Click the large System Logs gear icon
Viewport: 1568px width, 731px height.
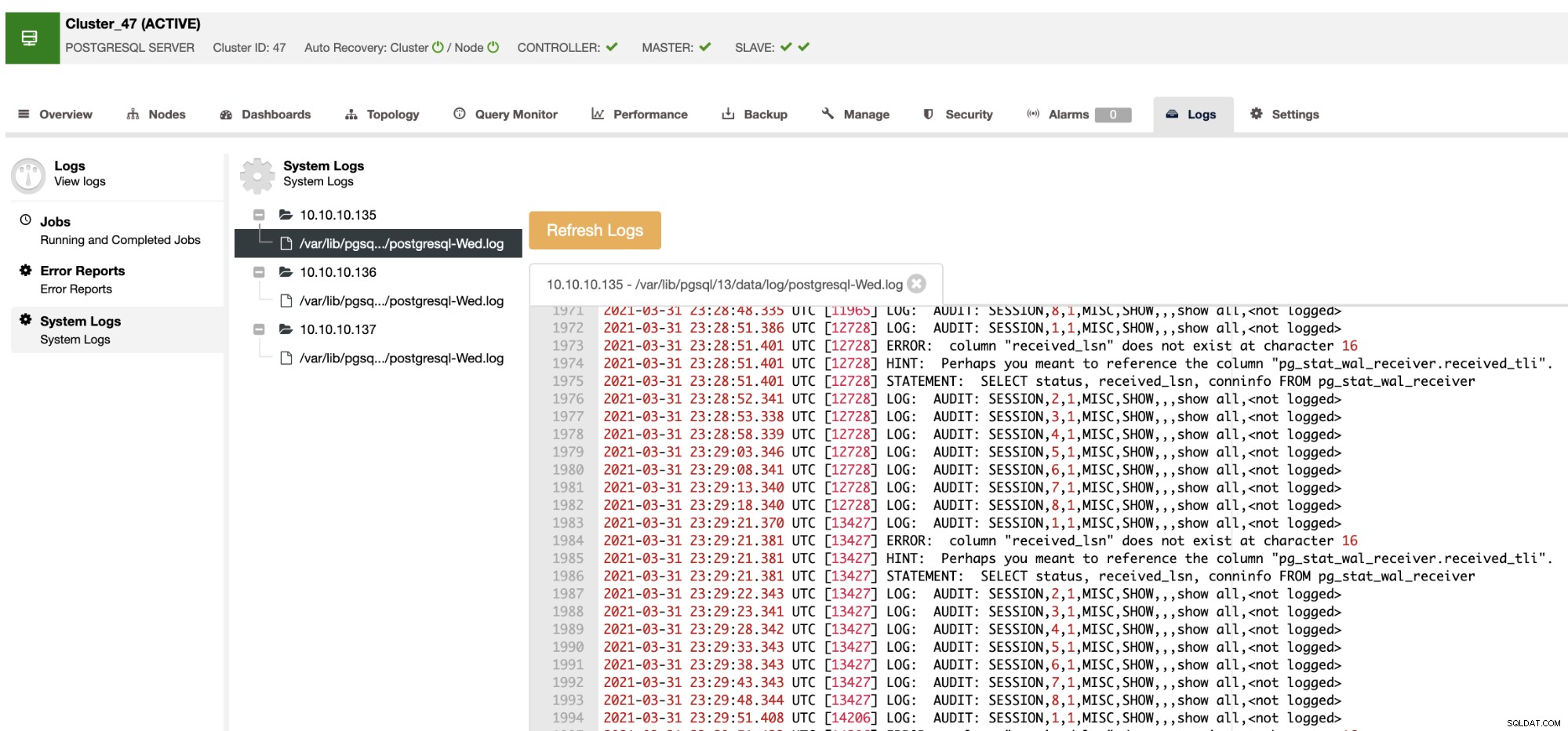[257, 176]
